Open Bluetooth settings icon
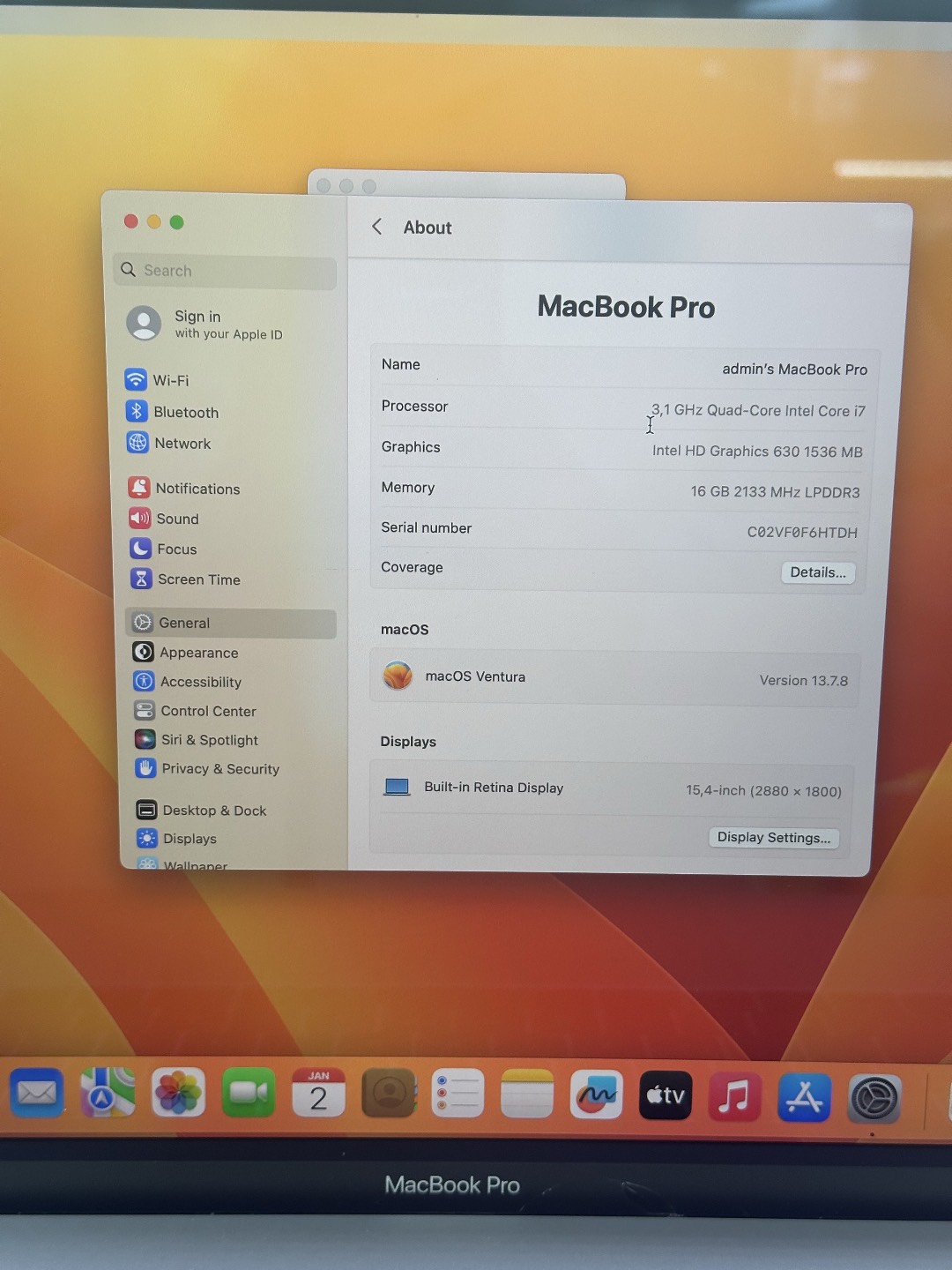Image resolution: width=952 pixels, height=1270 pixels. [x=137, y=411]
